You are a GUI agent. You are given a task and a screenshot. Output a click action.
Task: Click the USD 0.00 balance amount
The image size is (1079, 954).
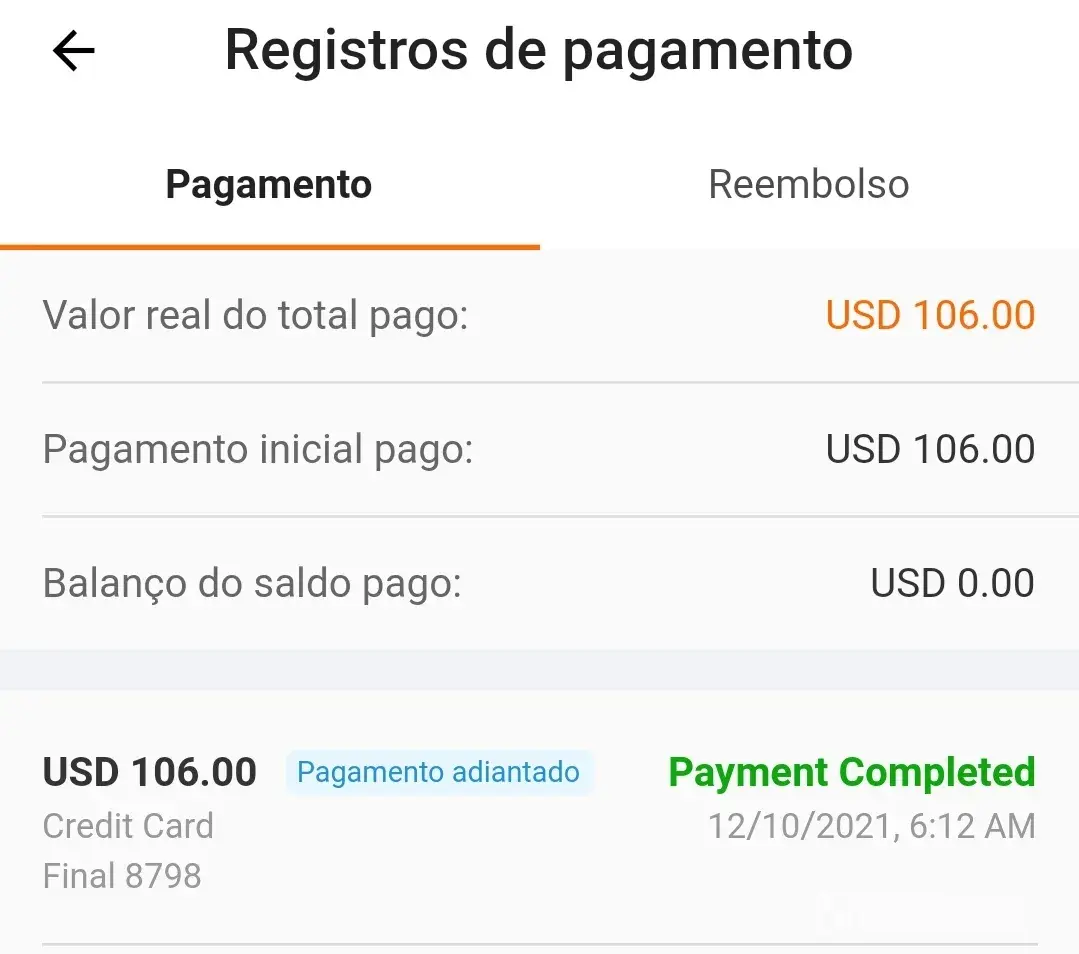click(x=952, y=584)
